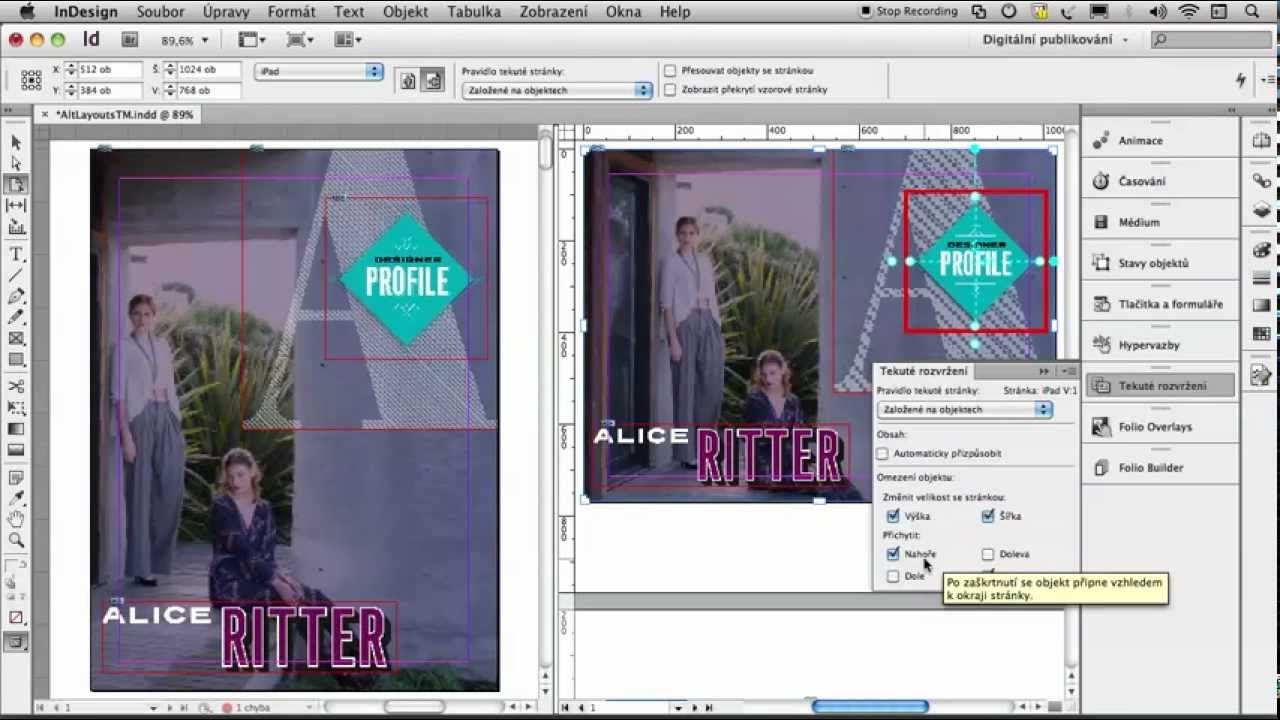Select the Zoom magnifier tool
The width and height of the screenshot is (1280, 720).
(x=16, y=540)
